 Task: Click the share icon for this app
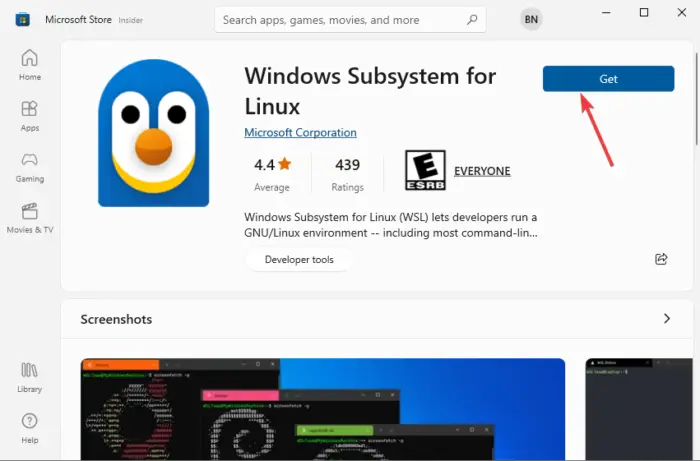click(x=661, y=259)
